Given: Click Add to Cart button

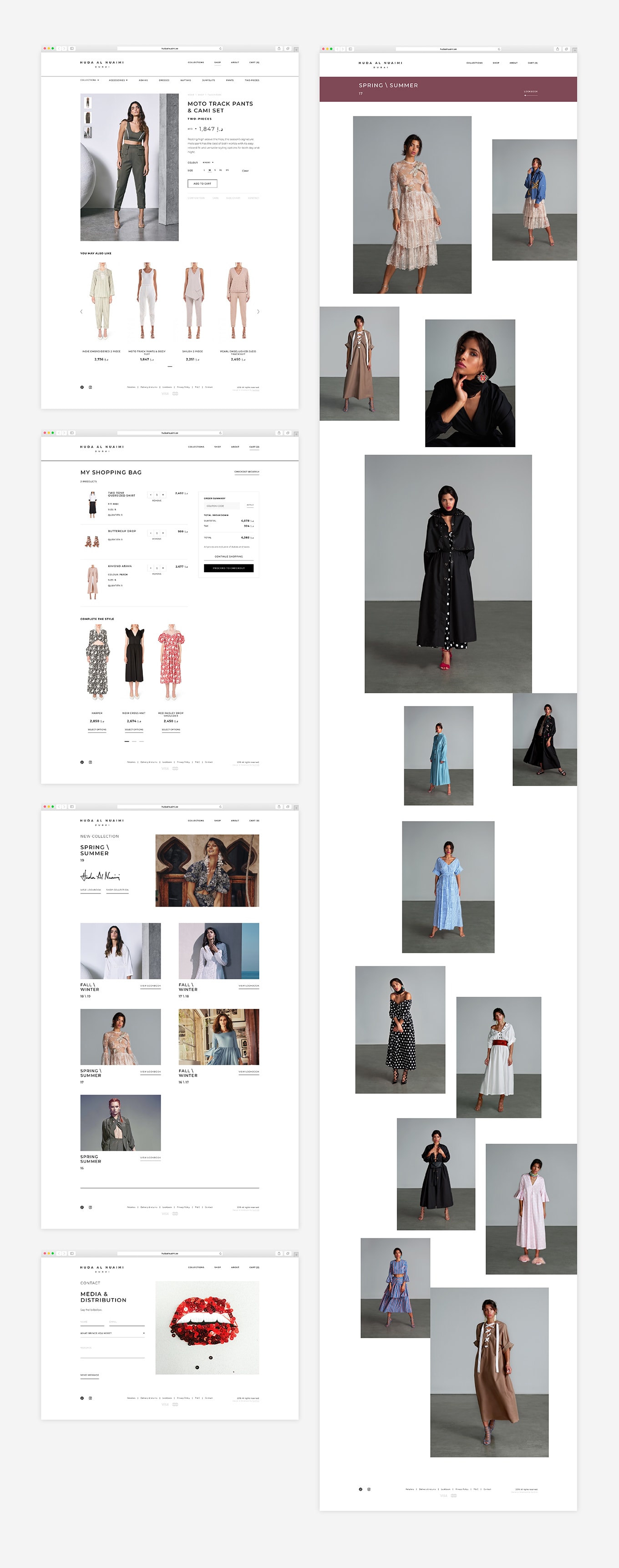Looking at the screenshot, I should [x=202, y=183].
